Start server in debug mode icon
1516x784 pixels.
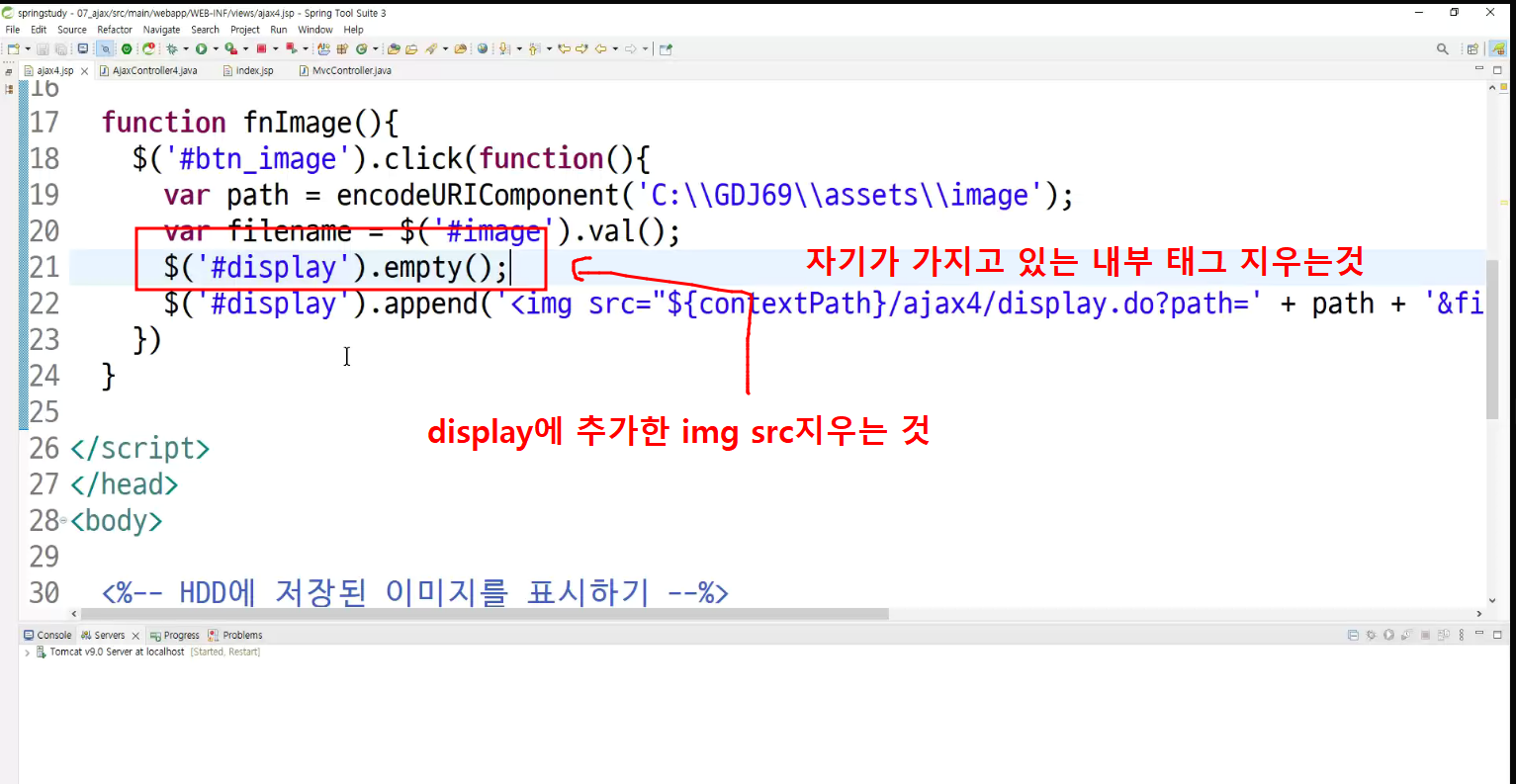click(1371, 635)
